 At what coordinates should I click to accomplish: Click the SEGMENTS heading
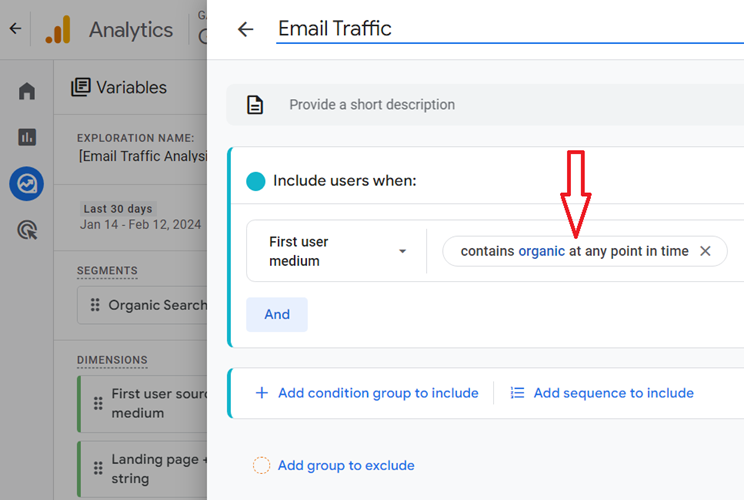point(107,270)
